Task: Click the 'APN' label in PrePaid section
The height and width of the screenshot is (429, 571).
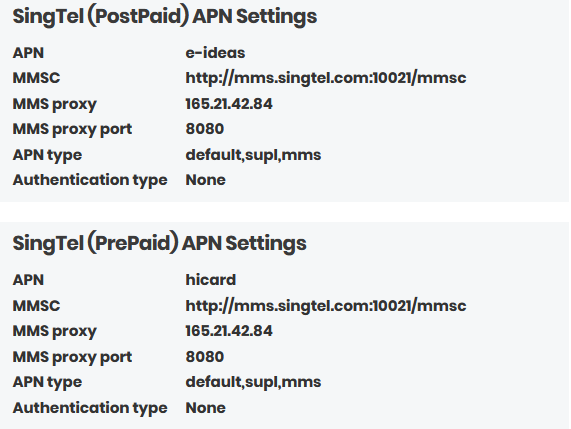Action: click(x=28, y=280)
